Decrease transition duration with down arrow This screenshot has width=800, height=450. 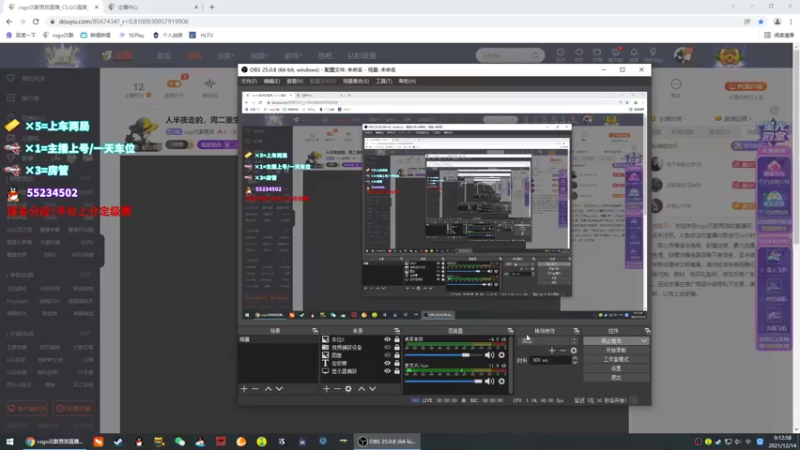pos(575,362)
